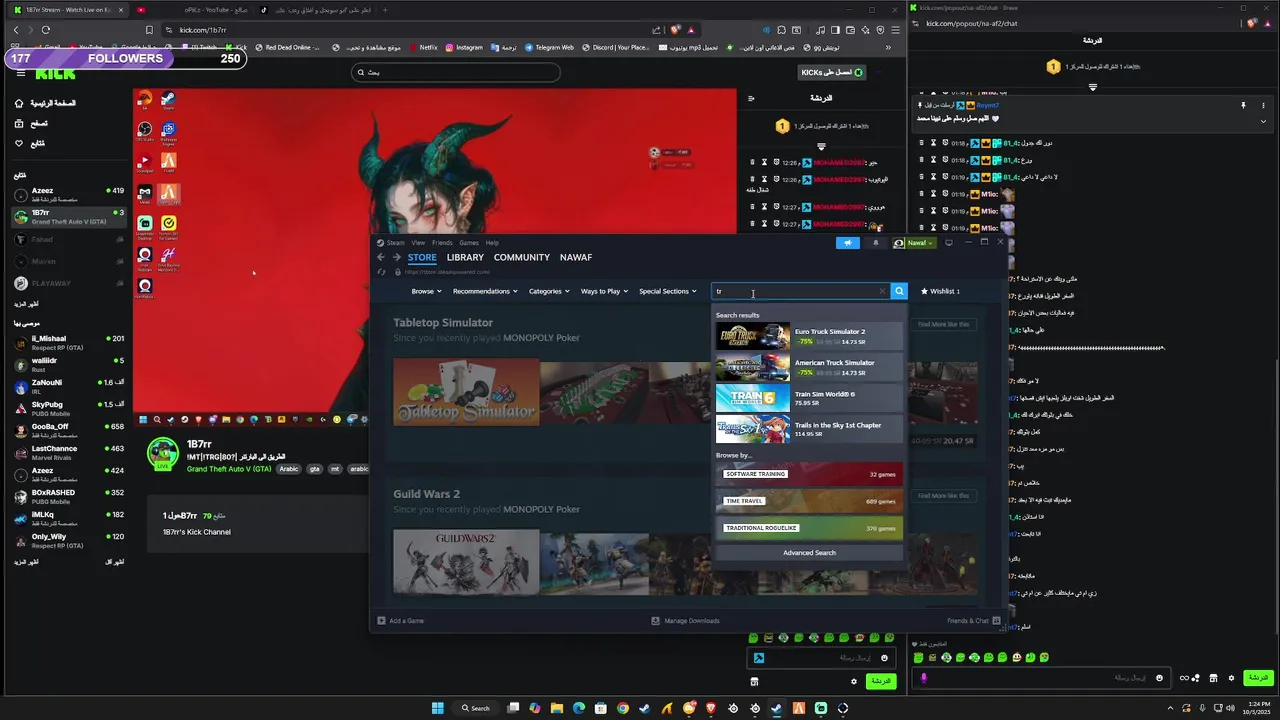Open the Kick shop icon below chat in browser
Image resolution: width=1280 pixels, height=720 pixels.
[x=754, y=681]
